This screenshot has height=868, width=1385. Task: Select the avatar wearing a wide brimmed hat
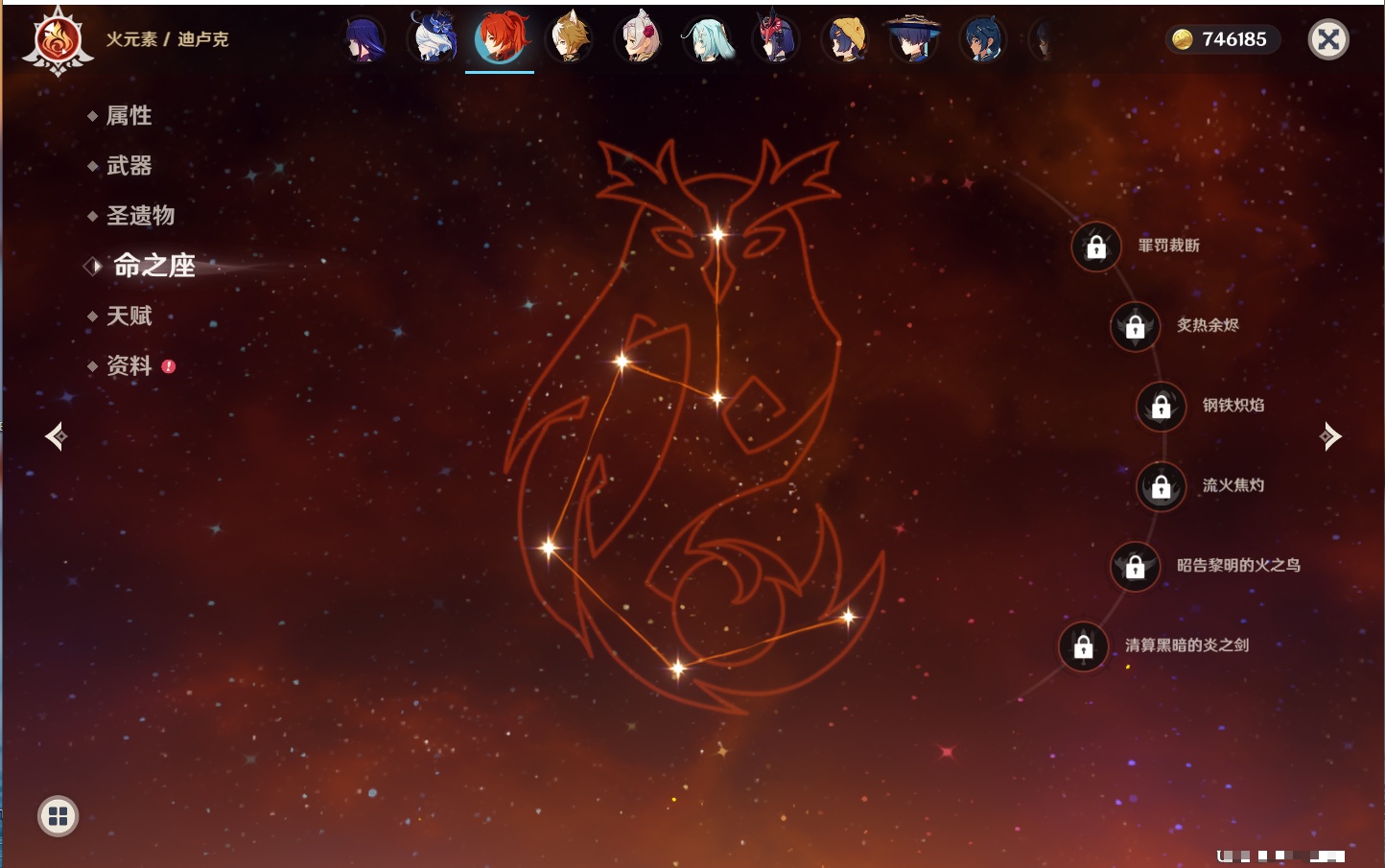click(913, 39)
